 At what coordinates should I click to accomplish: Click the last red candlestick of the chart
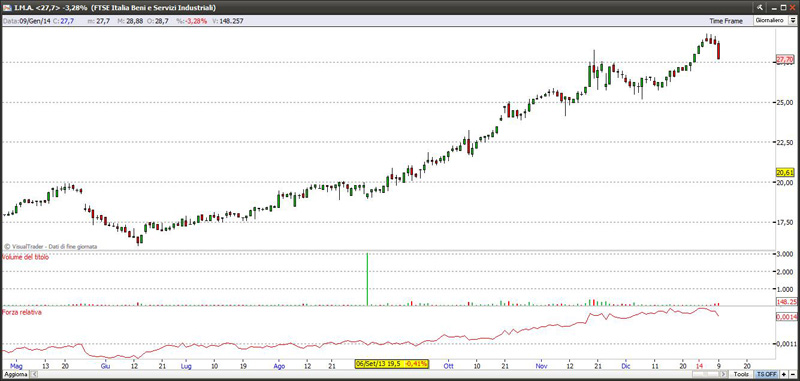tap(718, 50)
